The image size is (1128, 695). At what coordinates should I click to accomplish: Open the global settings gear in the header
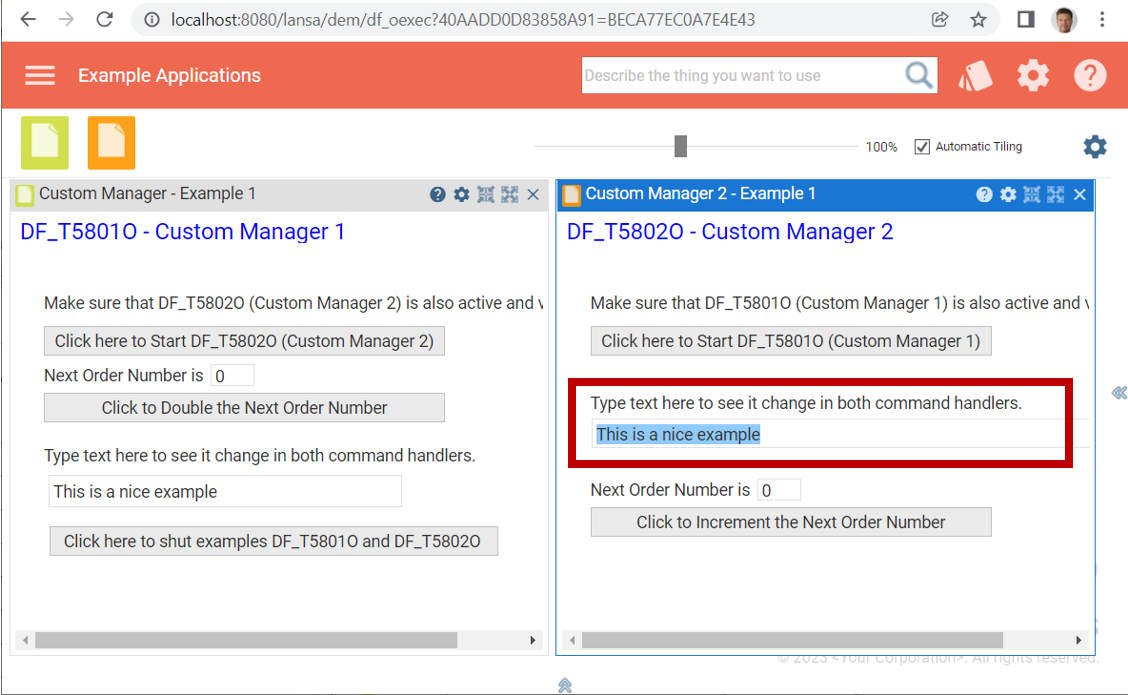1033,75
